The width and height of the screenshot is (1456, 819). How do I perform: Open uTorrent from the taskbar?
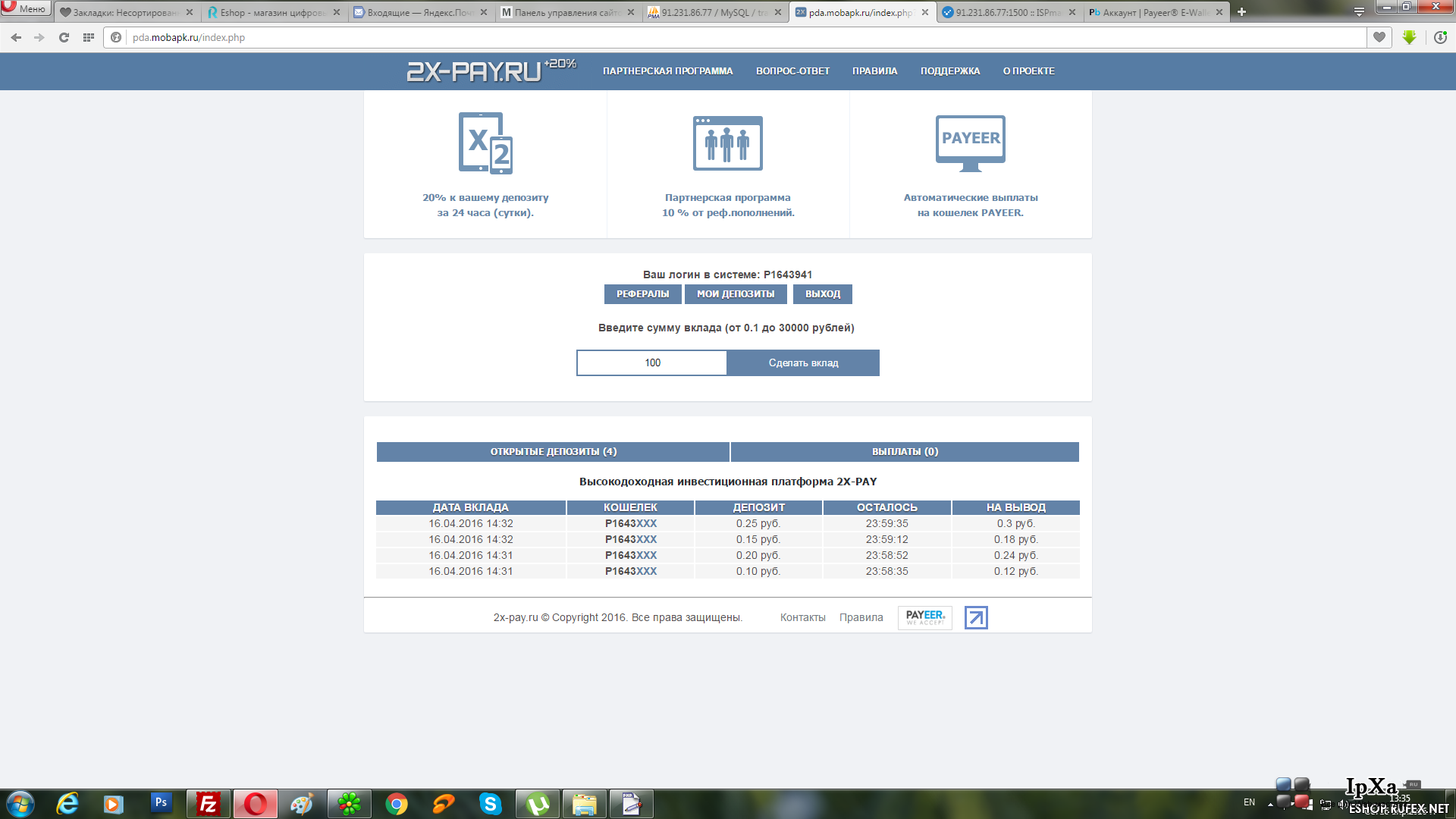[x=538, y=804]
